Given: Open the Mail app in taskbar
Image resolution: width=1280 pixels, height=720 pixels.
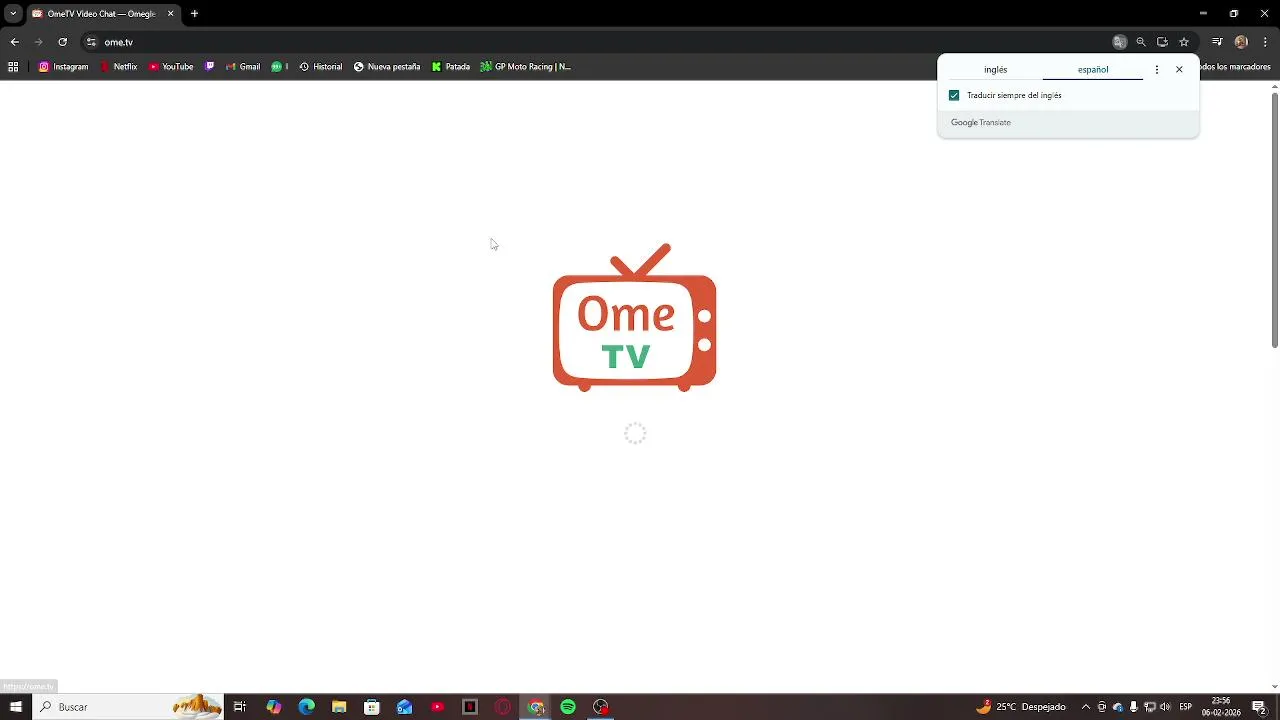Looking at the screenshot, I should (404, 707).
